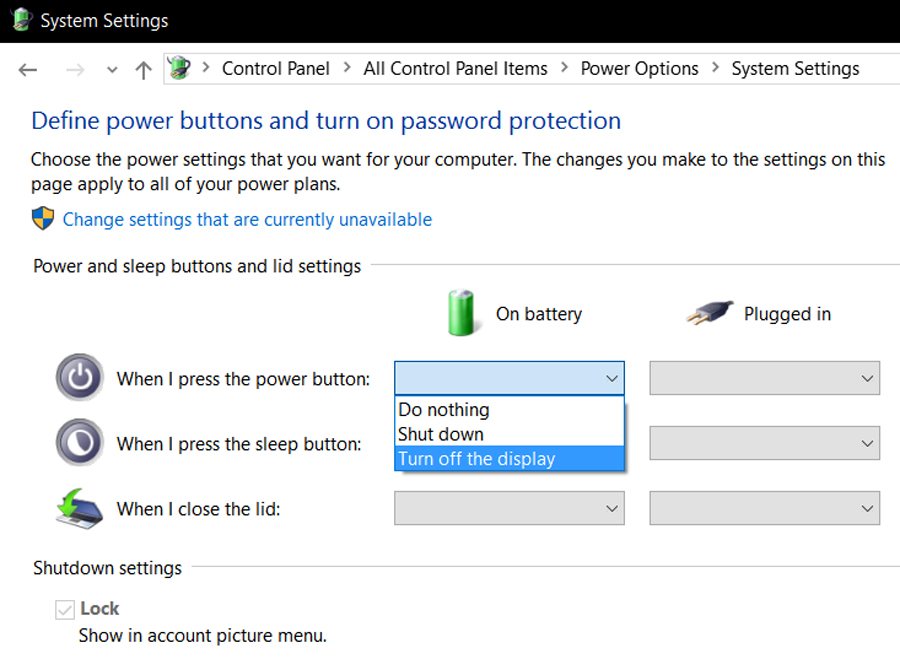This screenshot has height=659, width=900.
Task: Open the recent locations dropdown chevron
Action: coord(112,70)
